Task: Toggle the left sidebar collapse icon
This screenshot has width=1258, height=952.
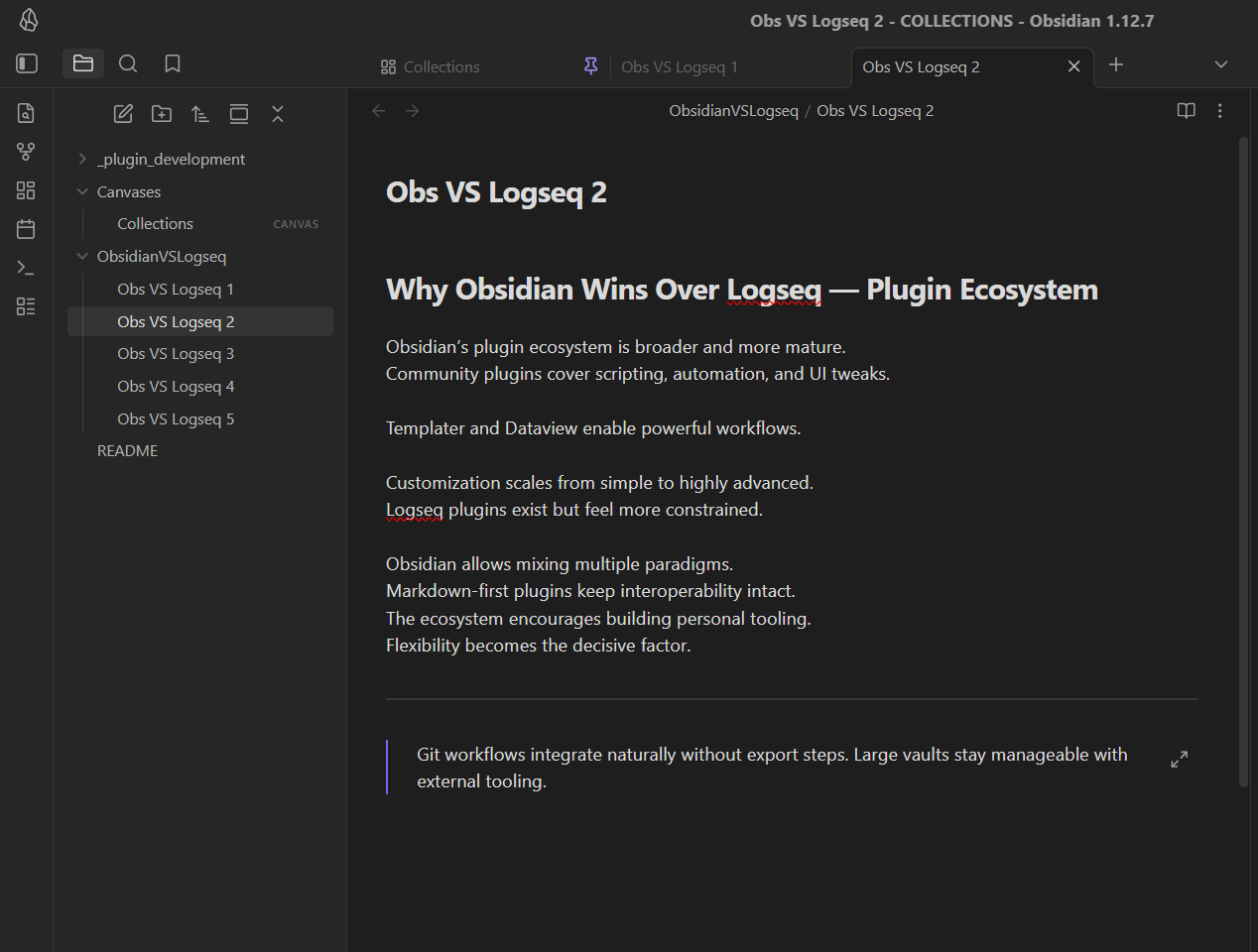Action: click(x=27, y=63)
